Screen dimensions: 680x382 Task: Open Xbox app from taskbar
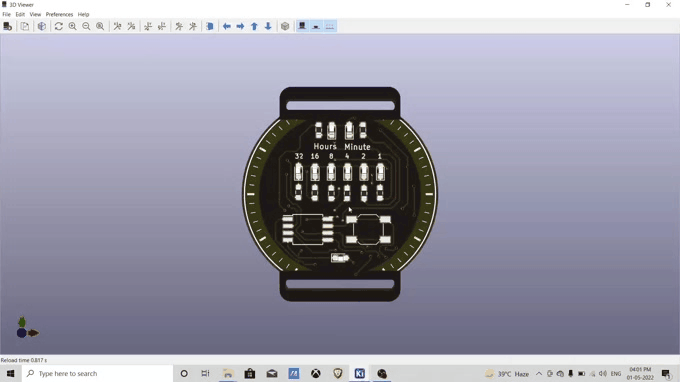point(316,373)
